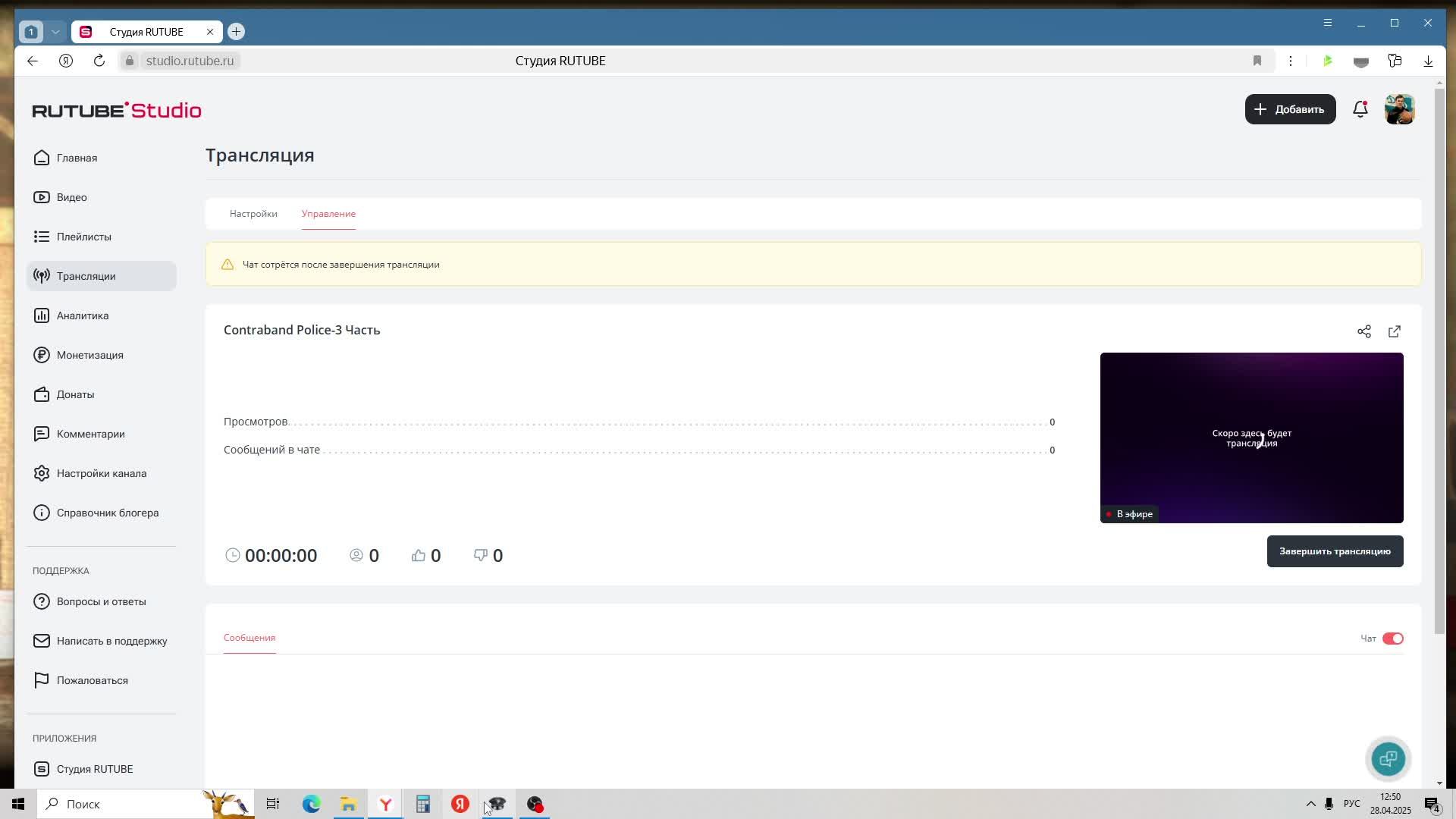Click the Добавить button
This screenshot has height=819, width=1456.
tap(1289, 109)
